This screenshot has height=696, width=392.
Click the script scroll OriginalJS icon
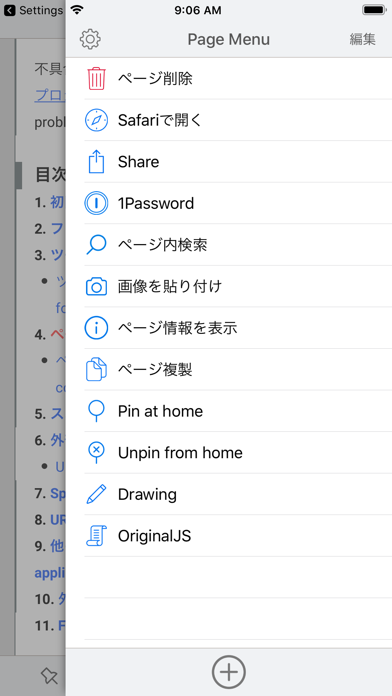(x=96, y=536)
